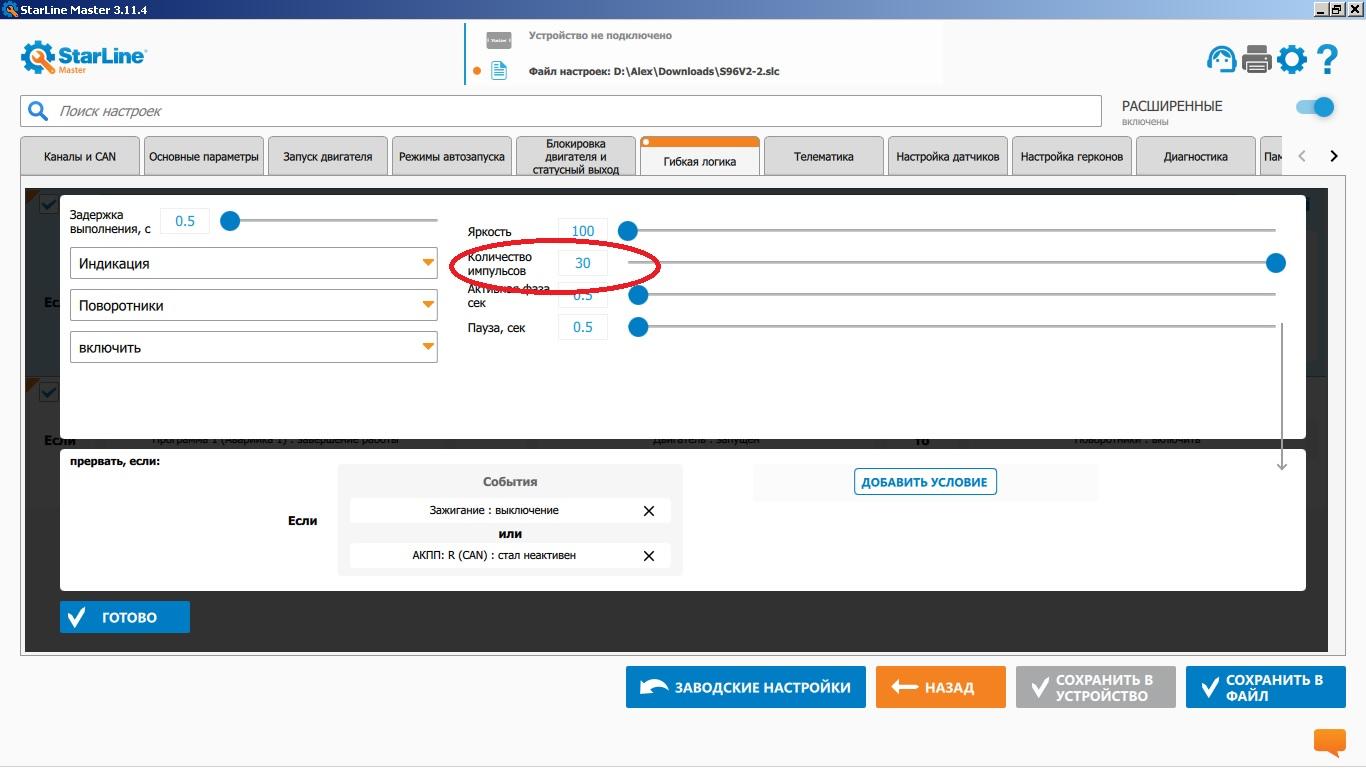This screenshot has height=773, width=1366.
Task: Select the 'Режимы автозапуска' tab
Action: (452, 157)
